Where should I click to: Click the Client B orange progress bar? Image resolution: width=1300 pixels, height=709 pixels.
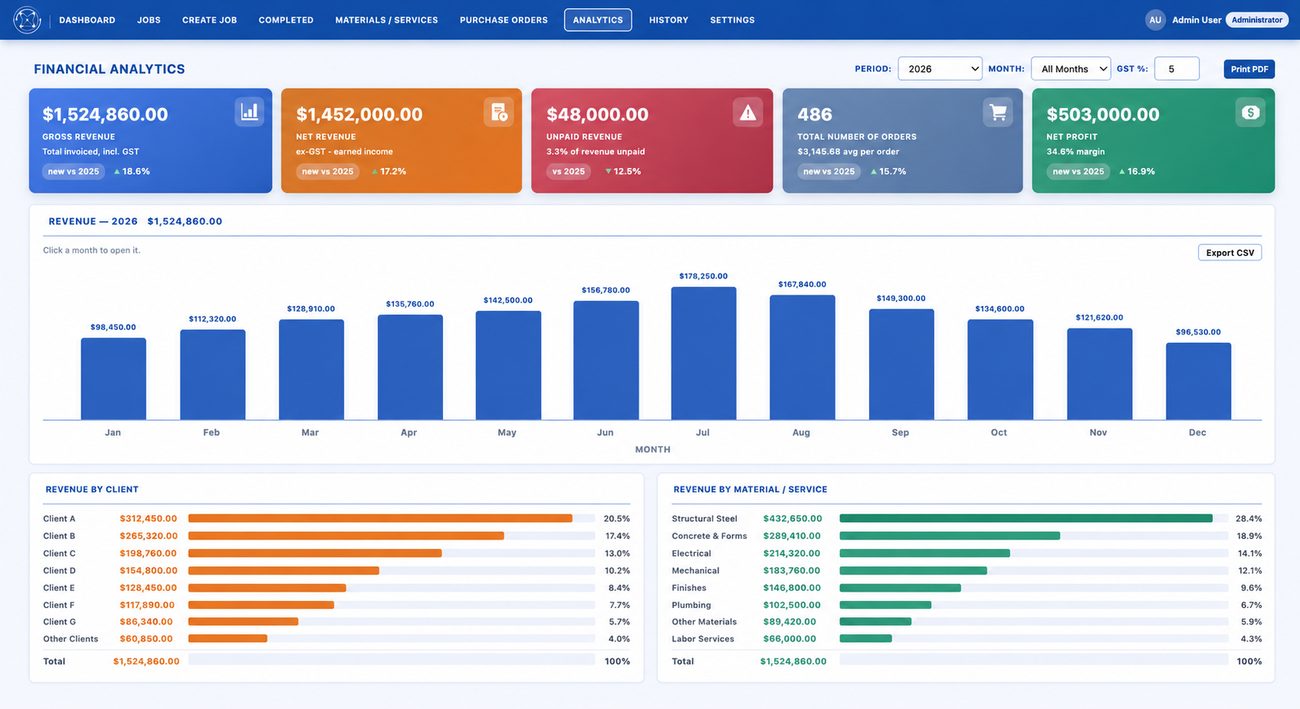point(346,536)
